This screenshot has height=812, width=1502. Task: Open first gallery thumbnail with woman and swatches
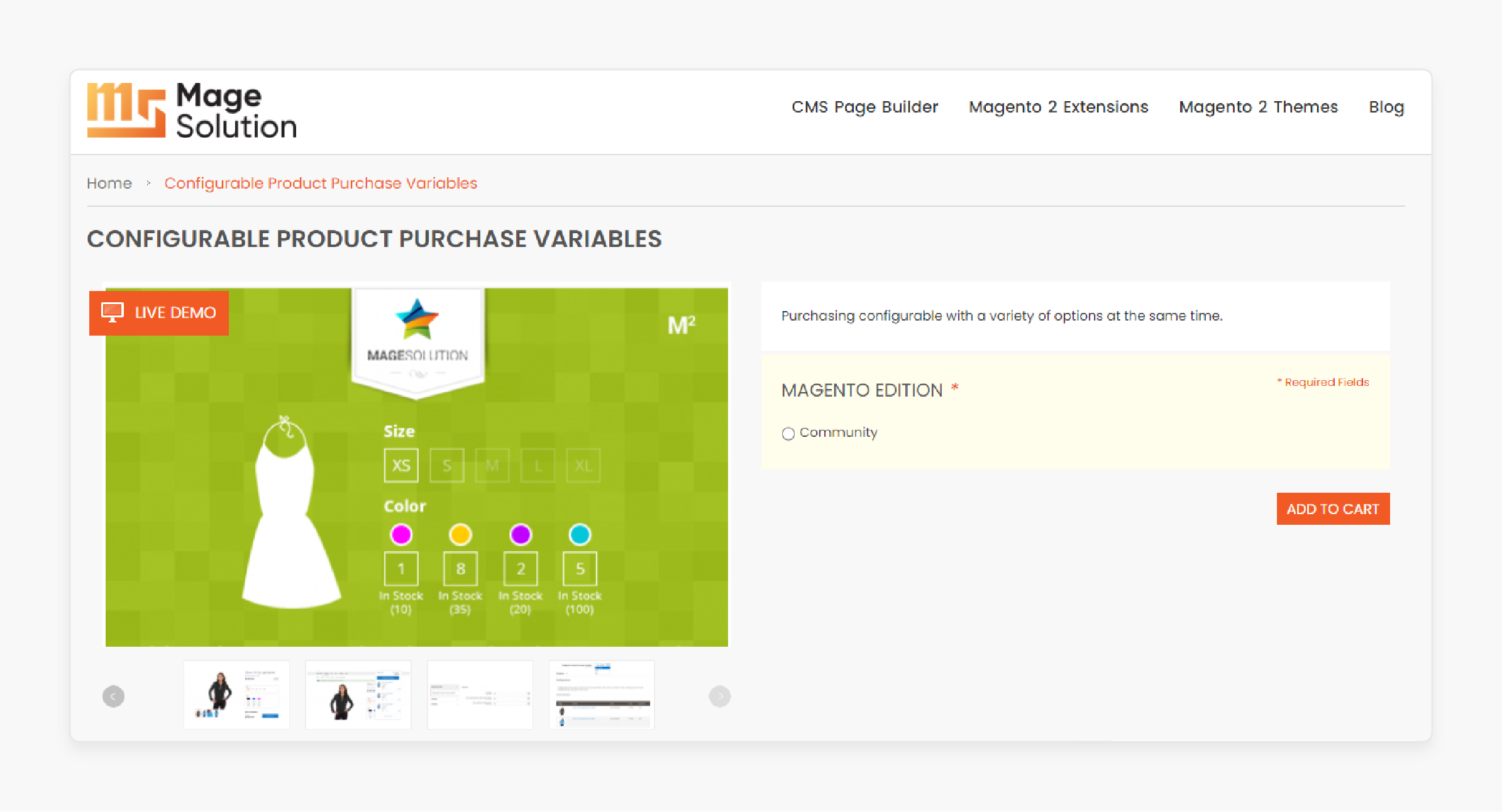tap(236, 694)
